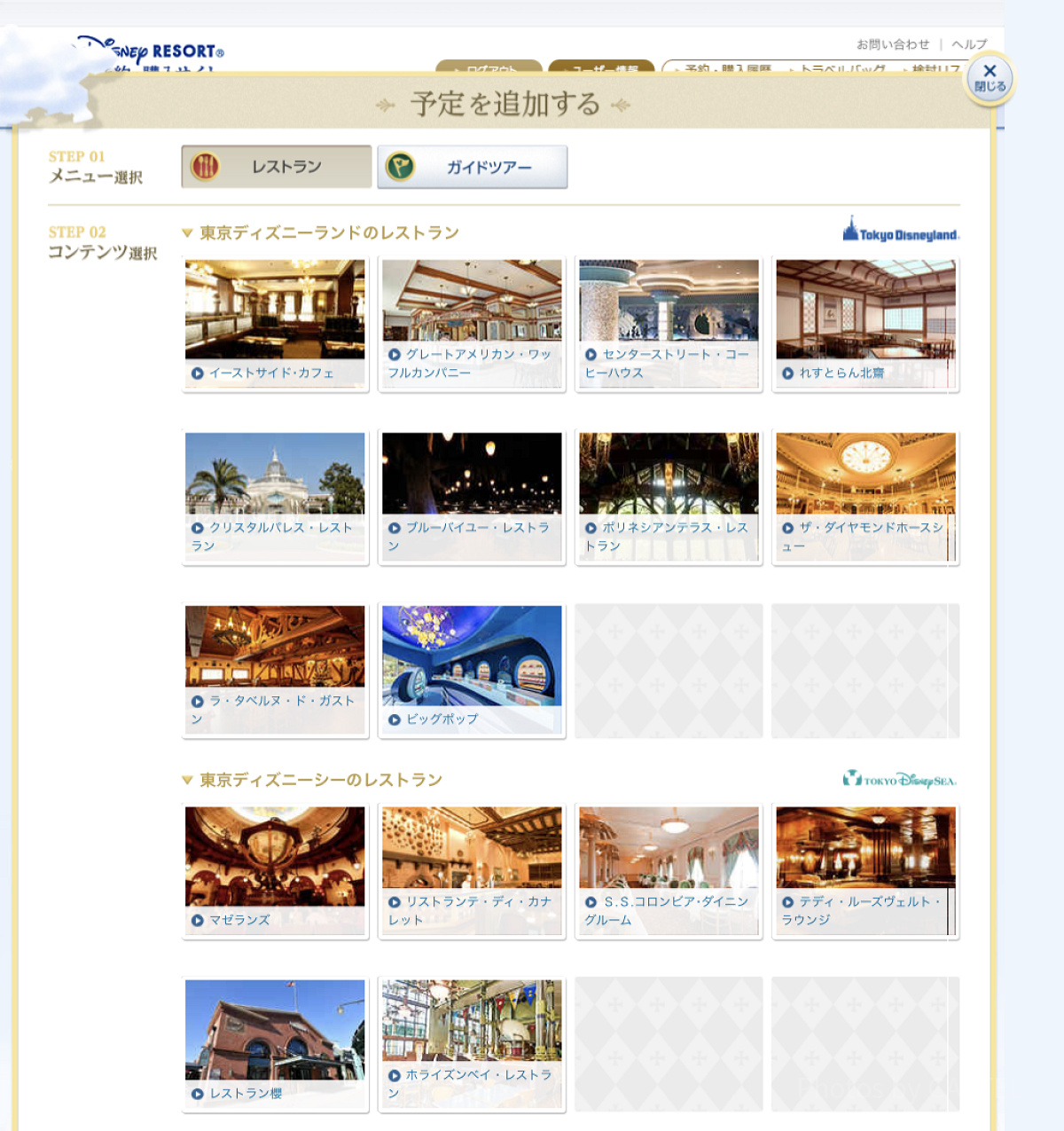Click the イーストサイド・カフェ photo thumbnail
The height and width of the screenshot is (1131, 1064).
(275, 309)
